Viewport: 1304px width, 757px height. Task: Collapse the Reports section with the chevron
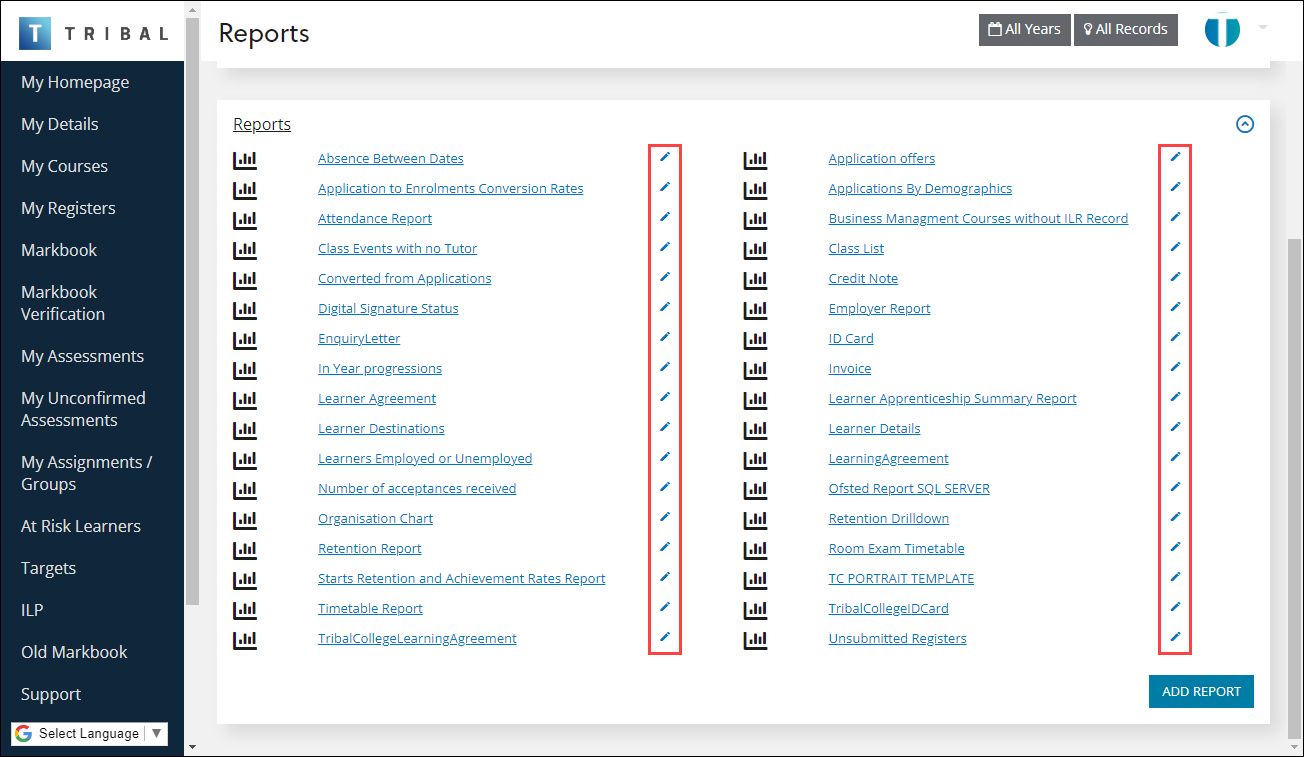point(1245,124)
